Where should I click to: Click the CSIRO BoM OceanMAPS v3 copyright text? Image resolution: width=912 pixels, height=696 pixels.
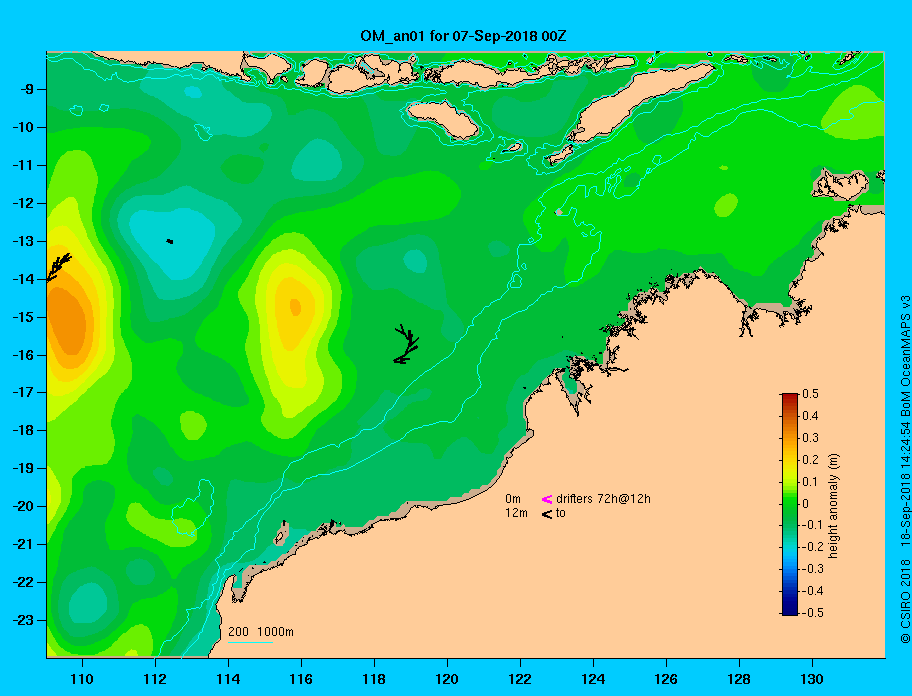tap(904, 469)
